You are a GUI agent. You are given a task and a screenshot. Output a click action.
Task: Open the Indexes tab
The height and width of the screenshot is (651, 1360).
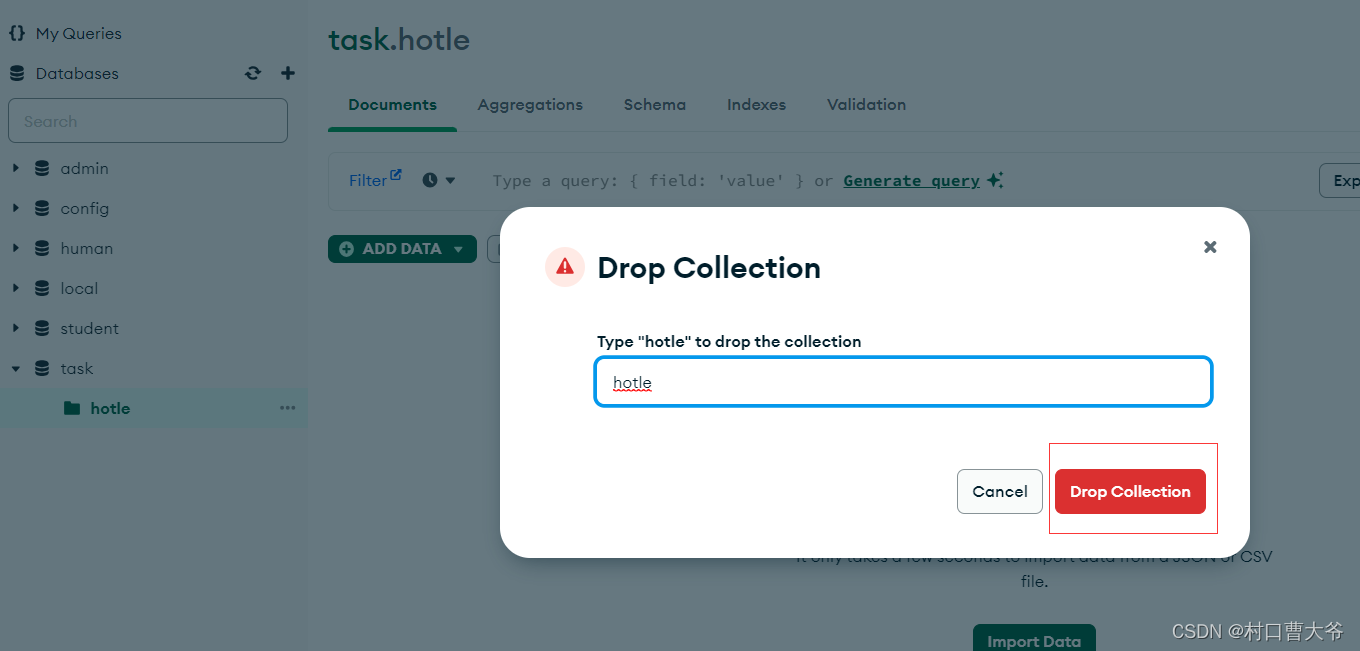pos(756,104)
